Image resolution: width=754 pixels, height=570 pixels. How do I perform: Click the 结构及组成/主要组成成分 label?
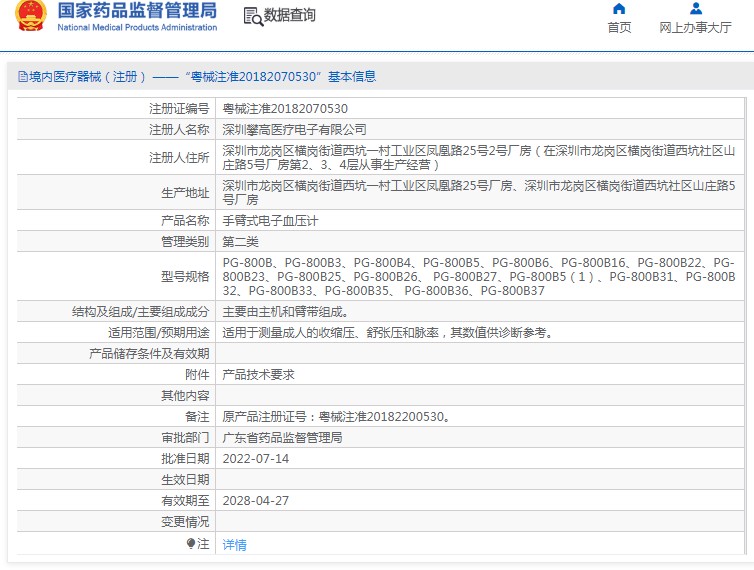point(140,312)
